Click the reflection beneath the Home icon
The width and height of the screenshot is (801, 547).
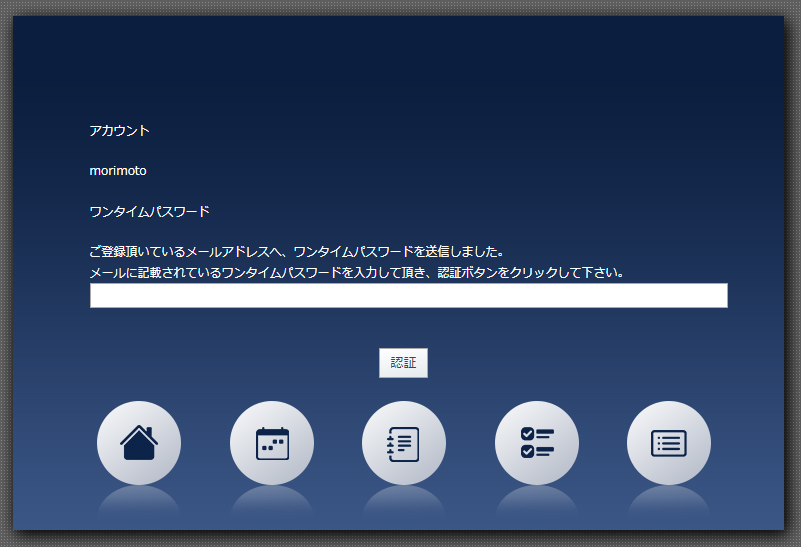pyautogui.click(x=139, y=503)
